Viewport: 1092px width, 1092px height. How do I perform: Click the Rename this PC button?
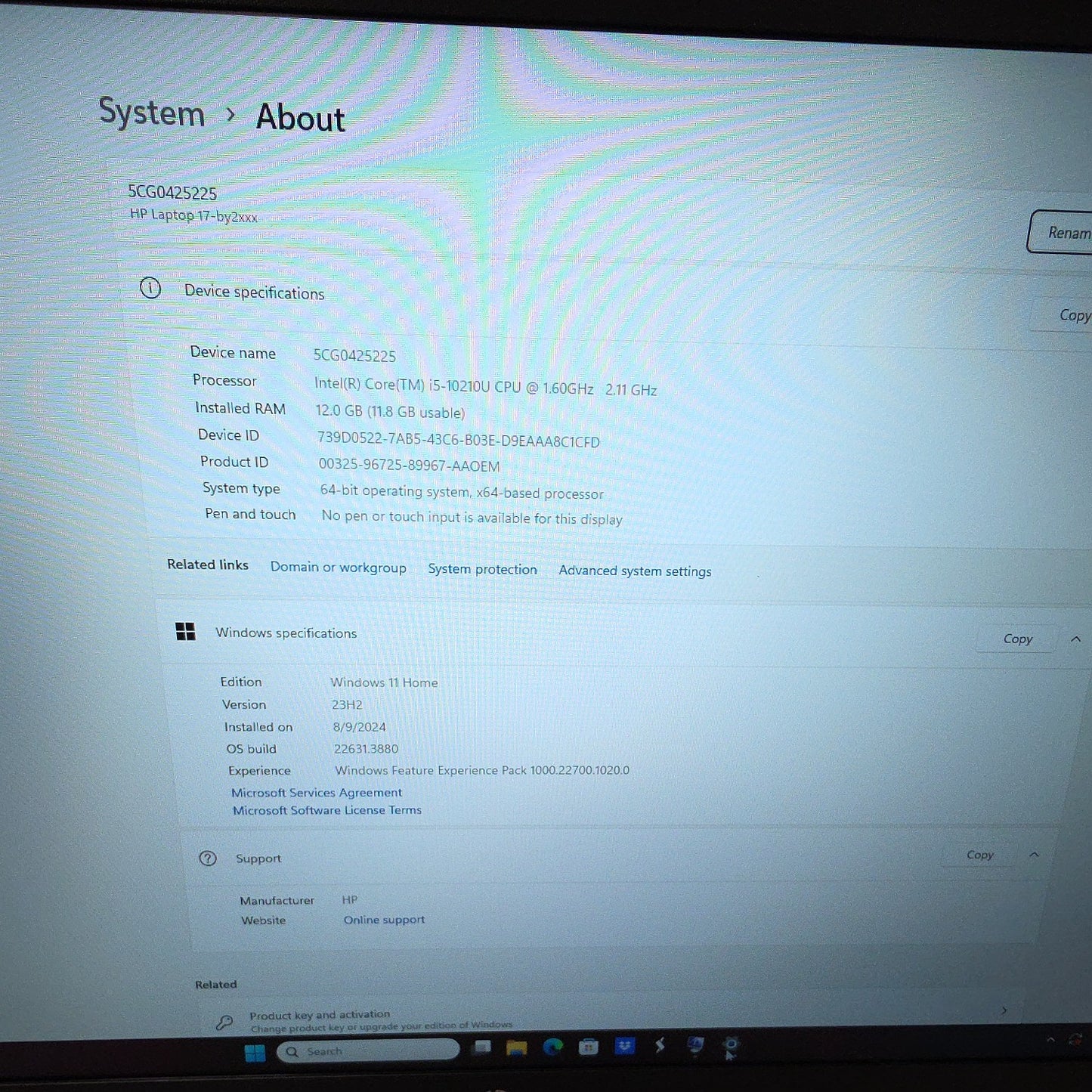coord(1060,232)
